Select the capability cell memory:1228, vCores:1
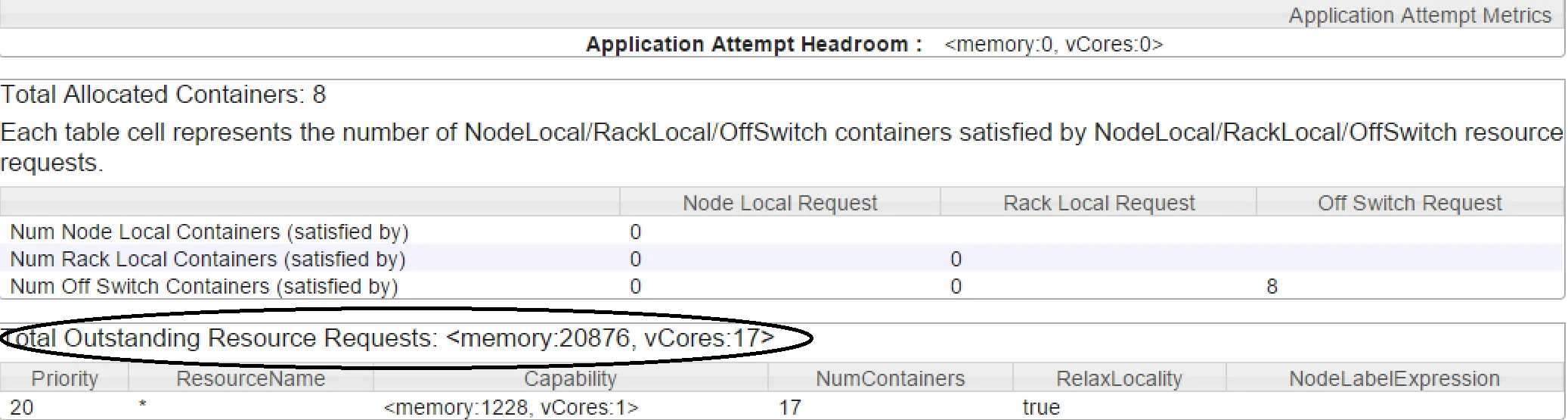This screenshot has height=420, width=1568. pyautogui.click(x=511, y=407)
